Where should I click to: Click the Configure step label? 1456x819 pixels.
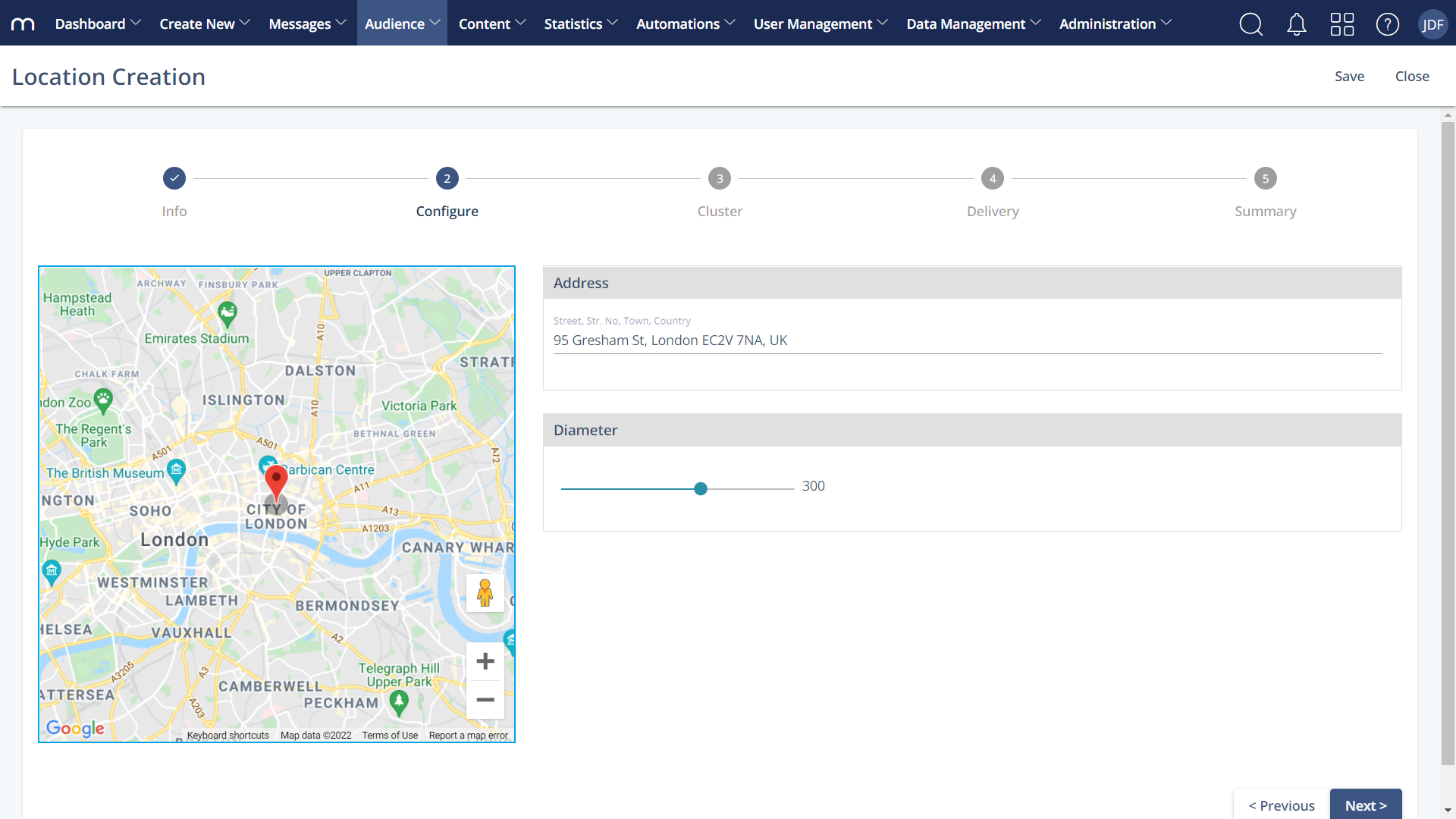click(x=447, y=212)
